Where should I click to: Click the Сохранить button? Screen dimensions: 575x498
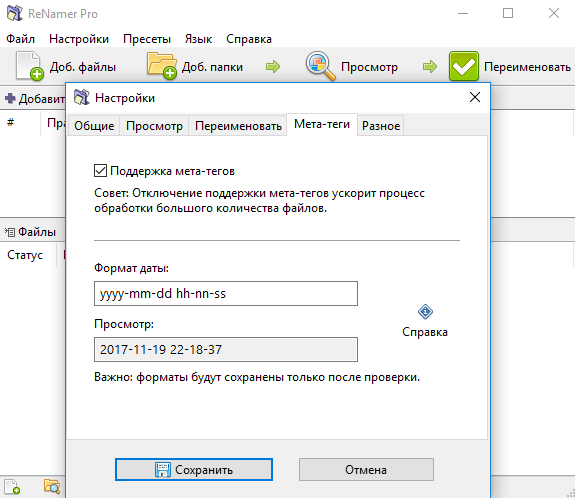194,469
